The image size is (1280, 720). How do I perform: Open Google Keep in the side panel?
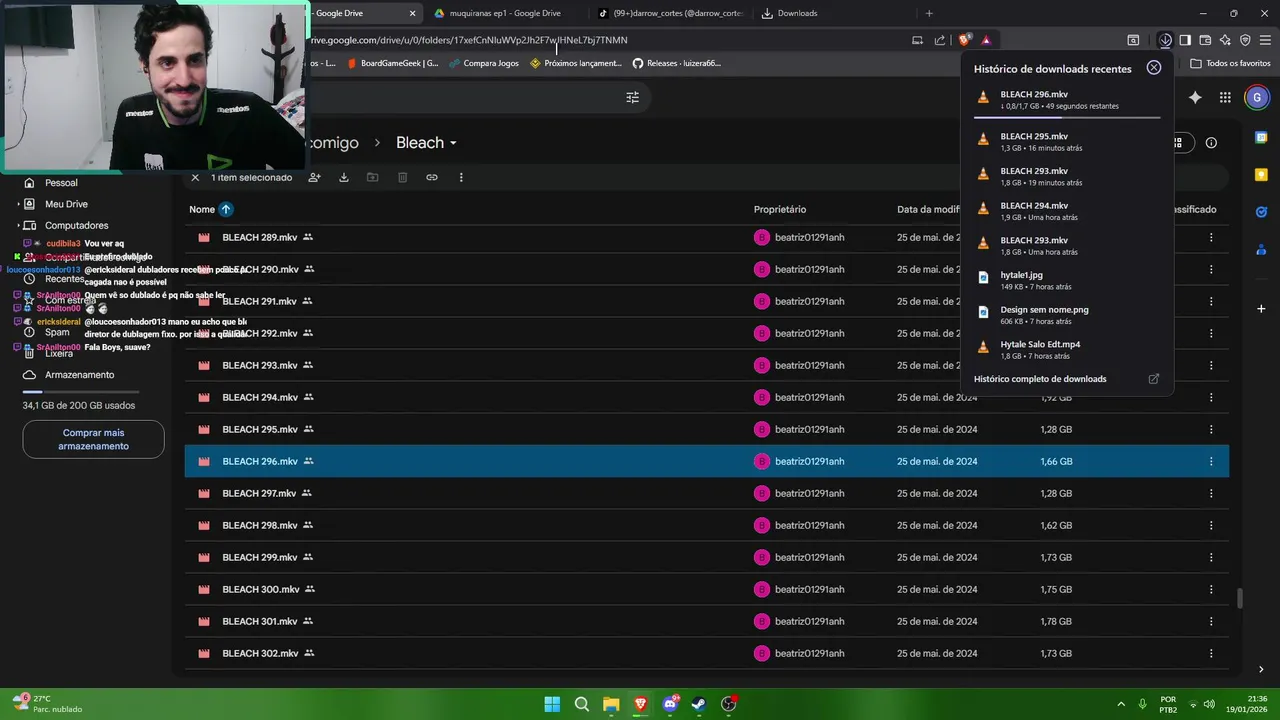coord(1261,175)
